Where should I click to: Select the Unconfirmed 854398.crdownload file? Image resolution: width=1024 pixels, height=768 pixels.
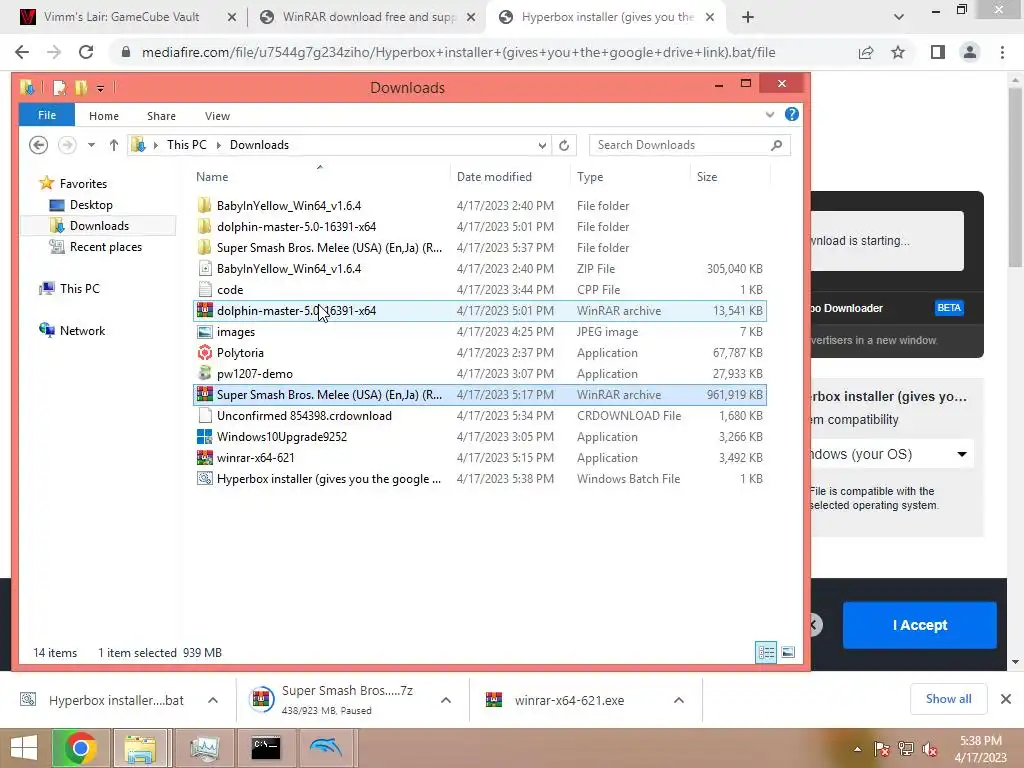479,415
